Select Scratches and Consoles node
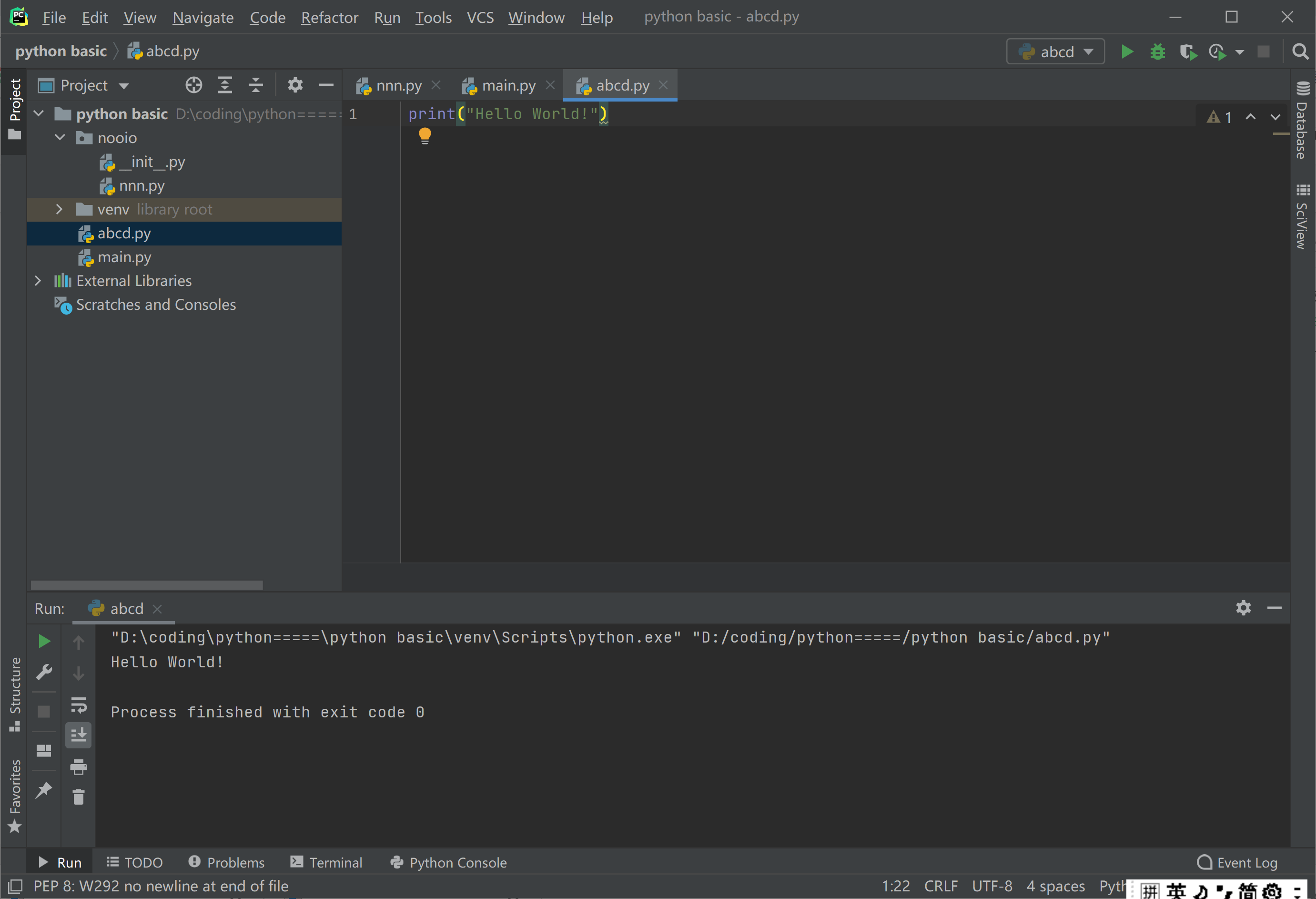Viewport: 1316px width, 899px height. [x=156, y=305]
